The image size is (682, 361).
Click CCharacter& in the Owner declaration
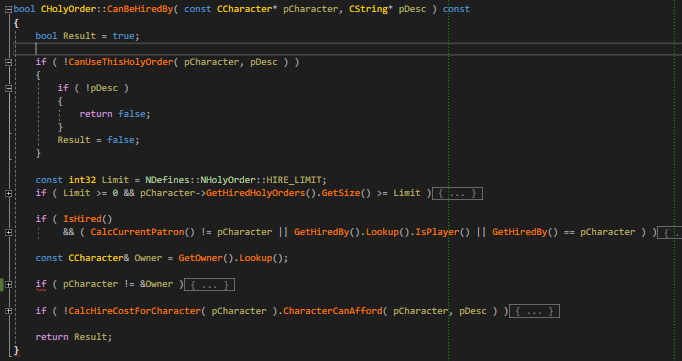click(99, 258)
